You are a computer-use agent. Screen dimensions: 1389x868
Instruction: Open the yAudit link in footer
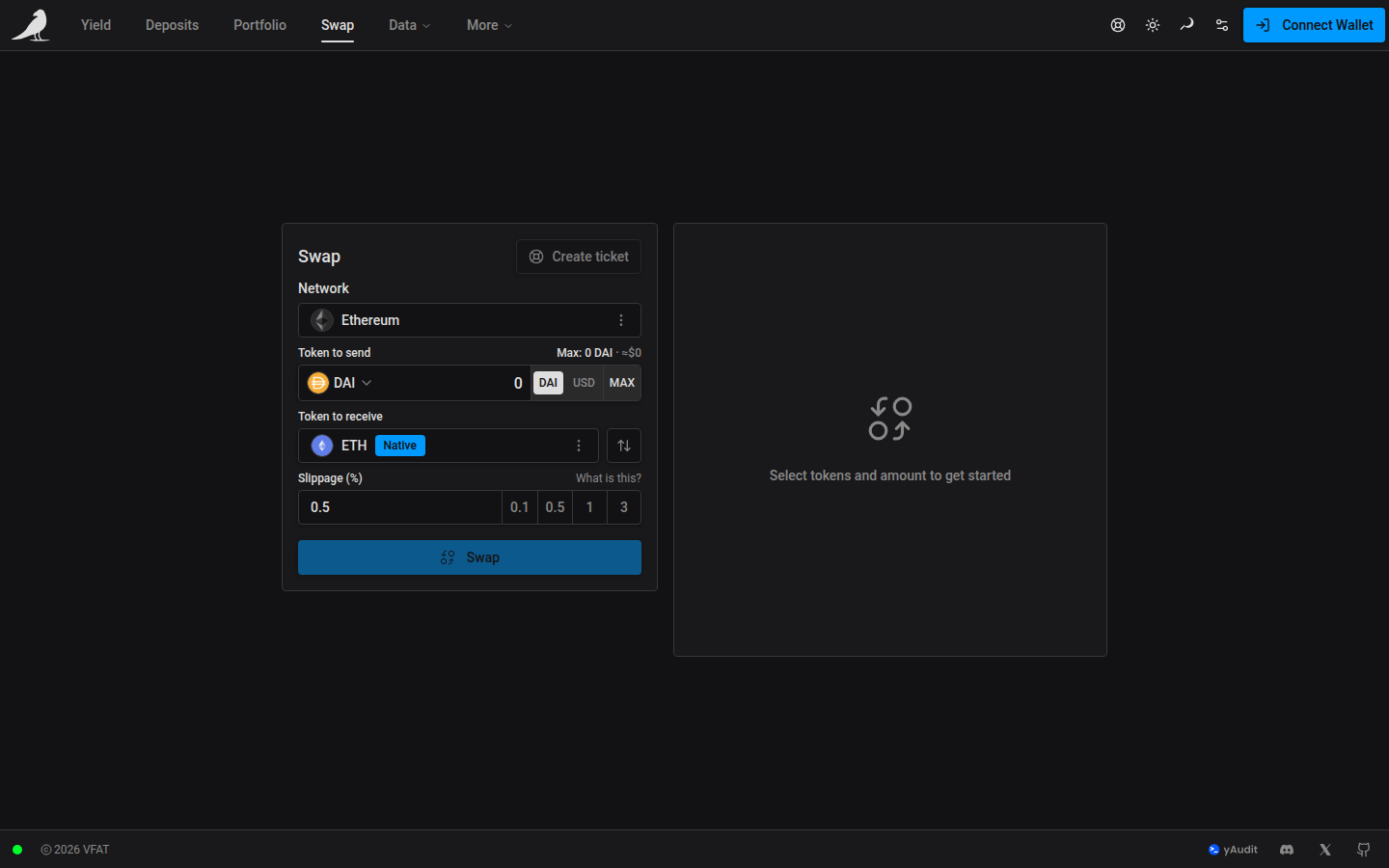click(1233, 850)
